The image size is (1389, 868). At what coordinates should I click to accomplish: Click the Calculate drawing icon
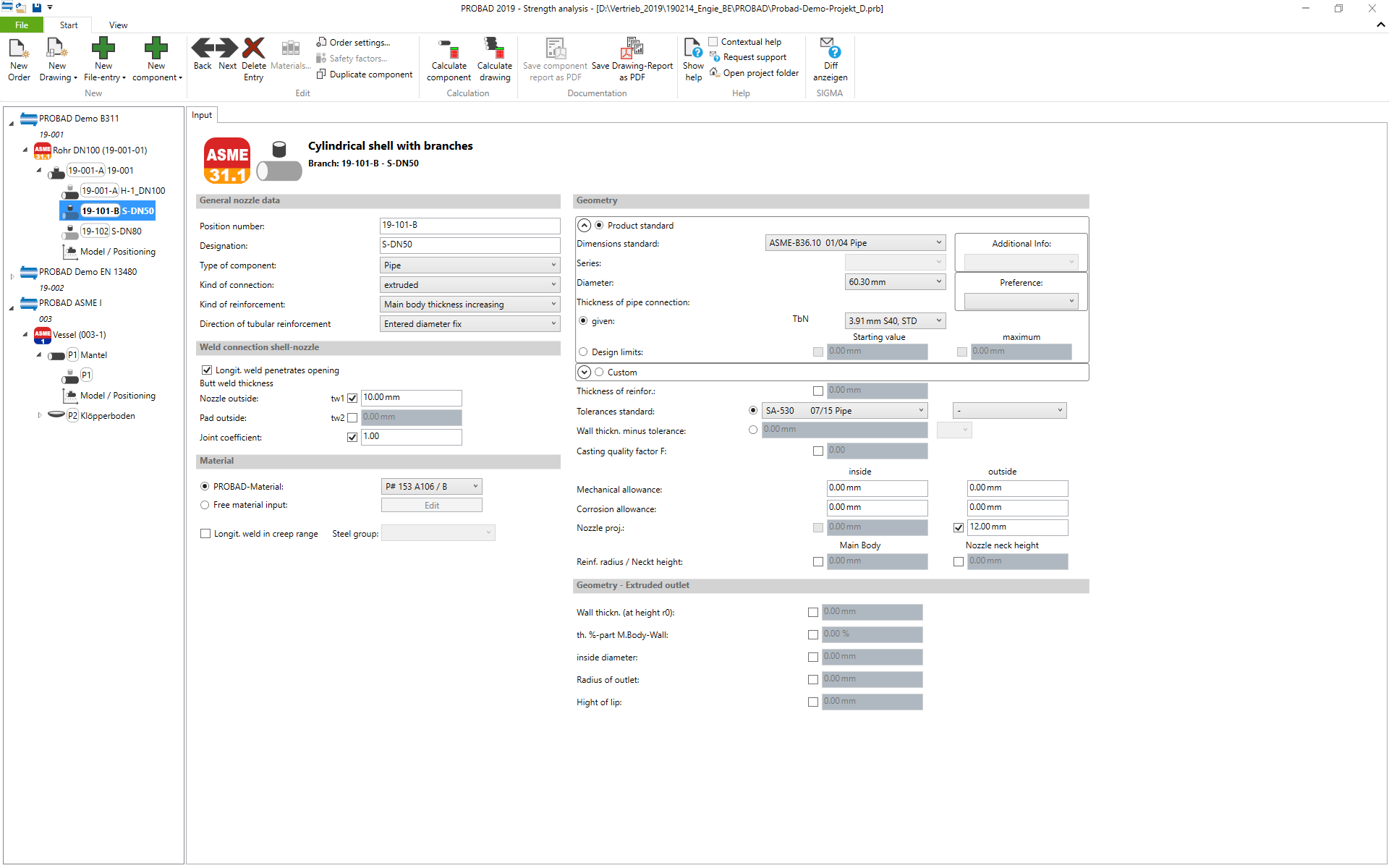(x=495, y=49)
